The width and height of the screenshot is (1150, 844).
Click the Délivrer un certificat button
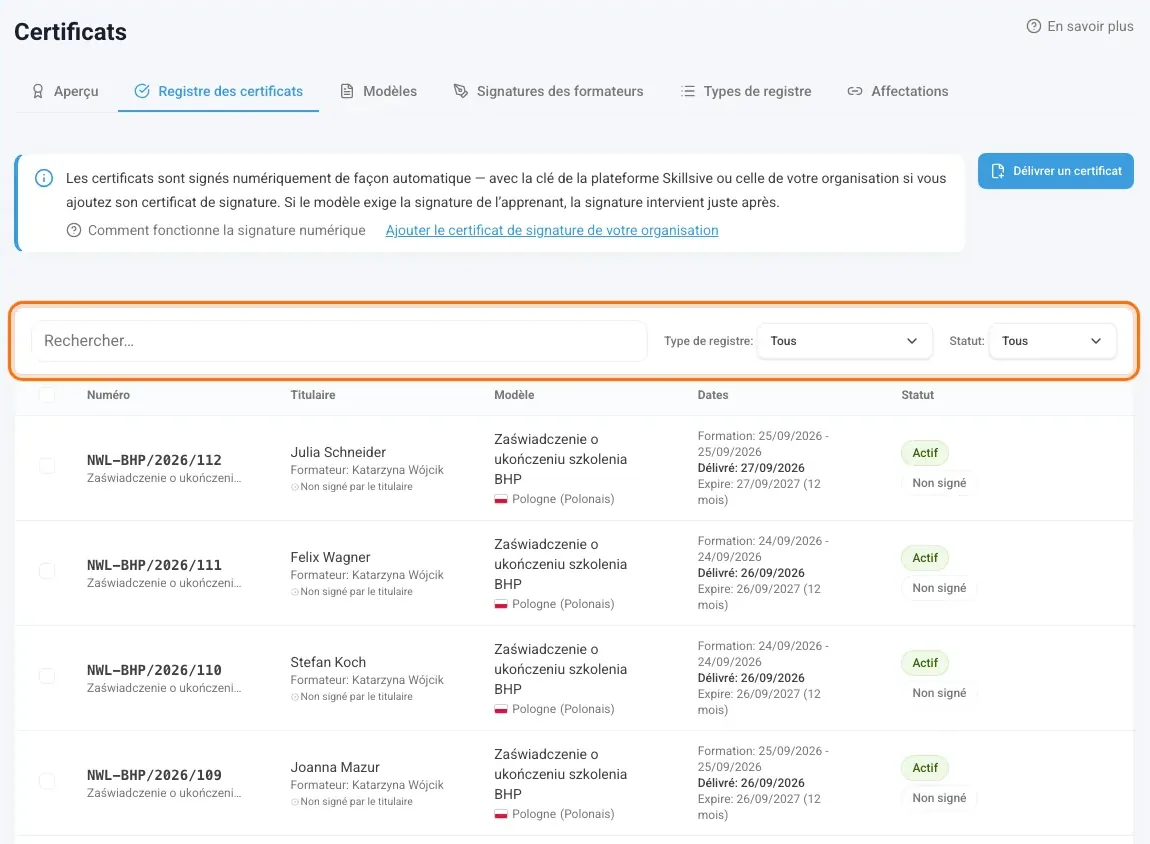[x=1055, y=171]
